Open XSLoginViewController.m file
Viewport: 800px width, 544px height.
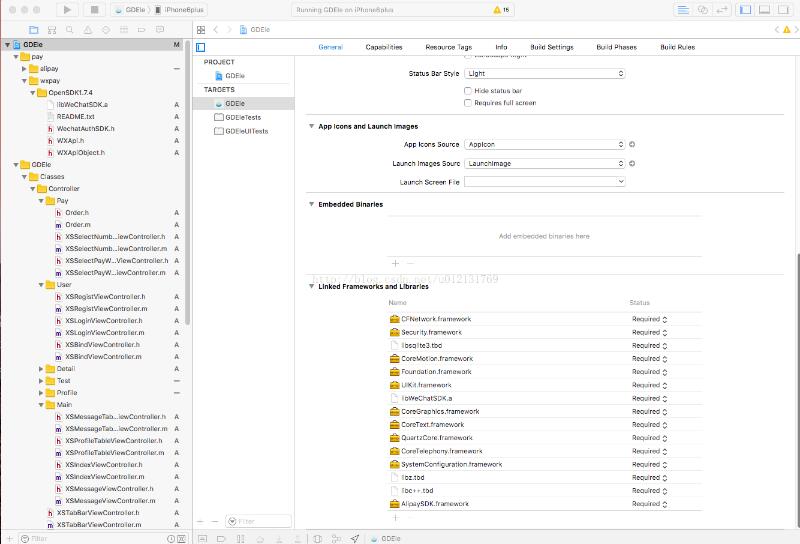click(x=105, y=333)
